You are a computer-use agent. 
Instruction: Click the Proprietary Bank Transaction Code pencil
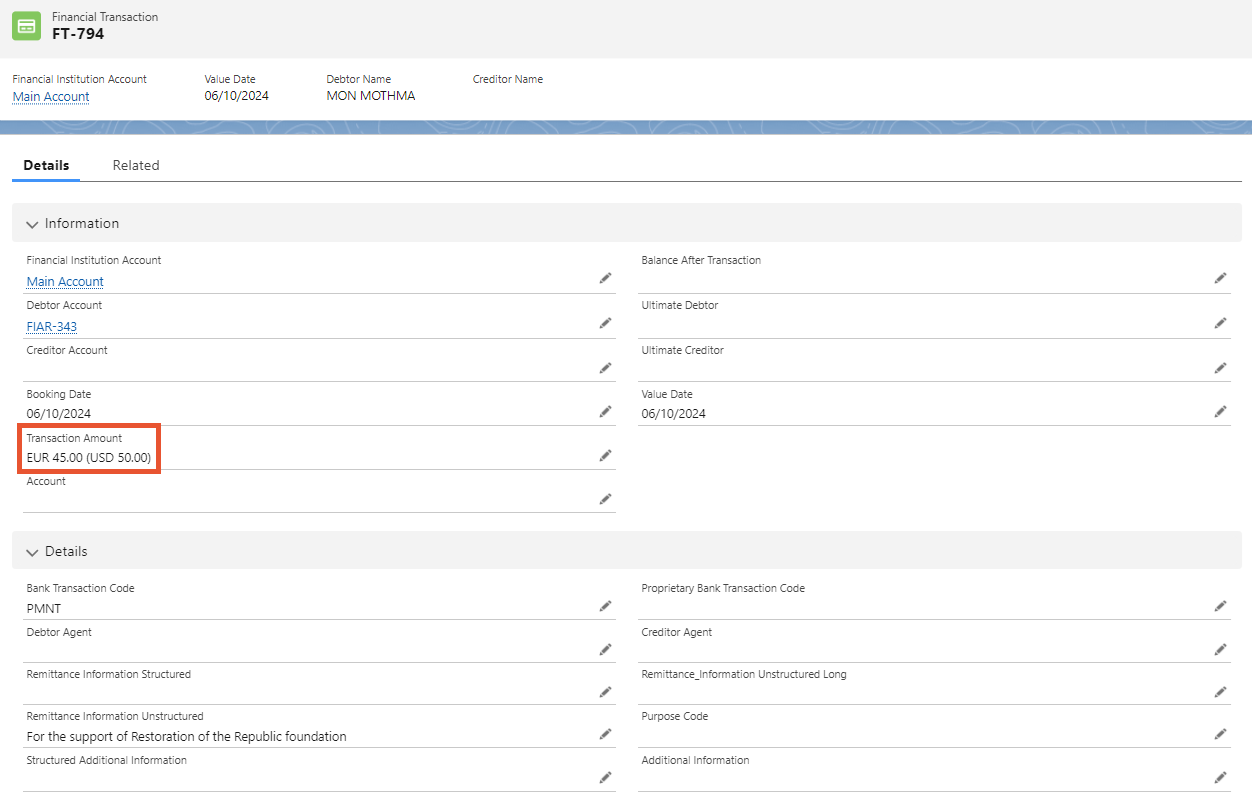(1220, 606)
